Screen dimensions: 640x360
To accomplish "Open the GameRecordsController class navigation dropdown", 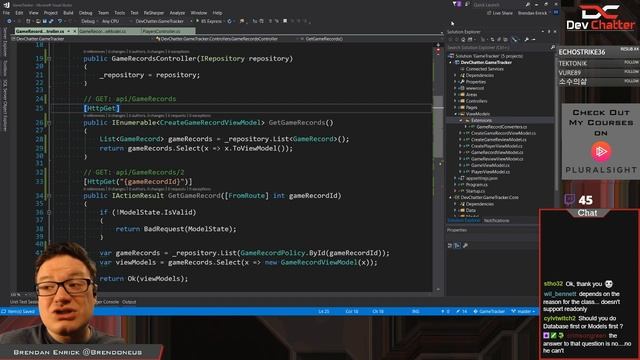I will click(x=227, y=39).
